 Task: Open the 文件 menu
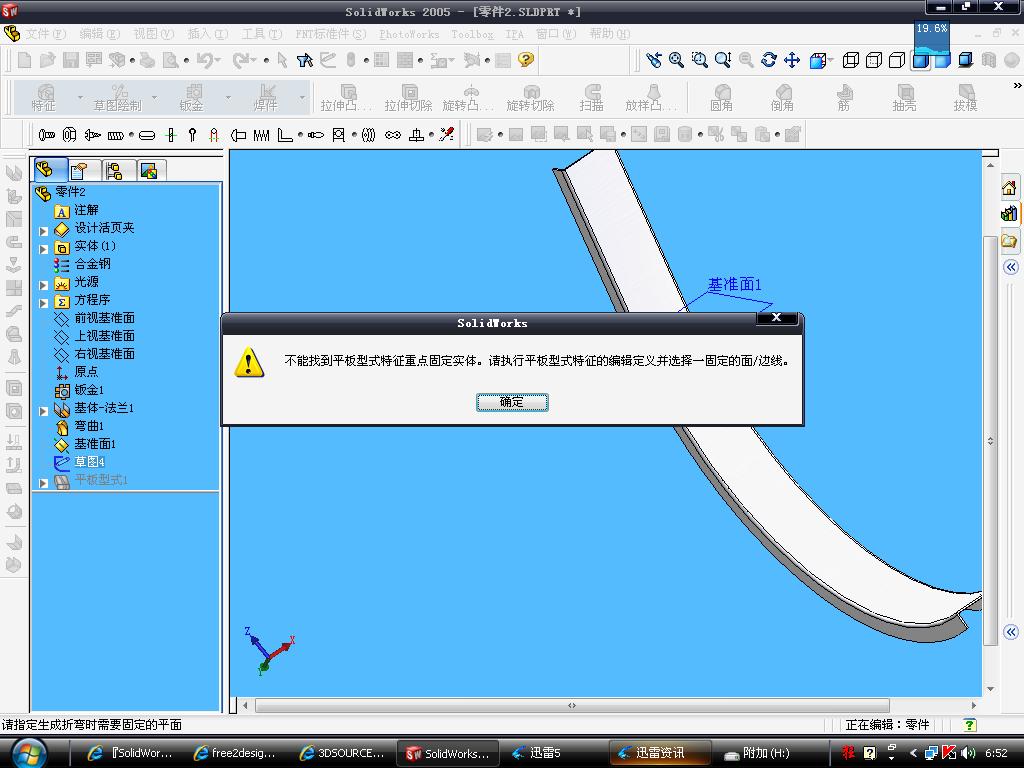coord(46,33)
